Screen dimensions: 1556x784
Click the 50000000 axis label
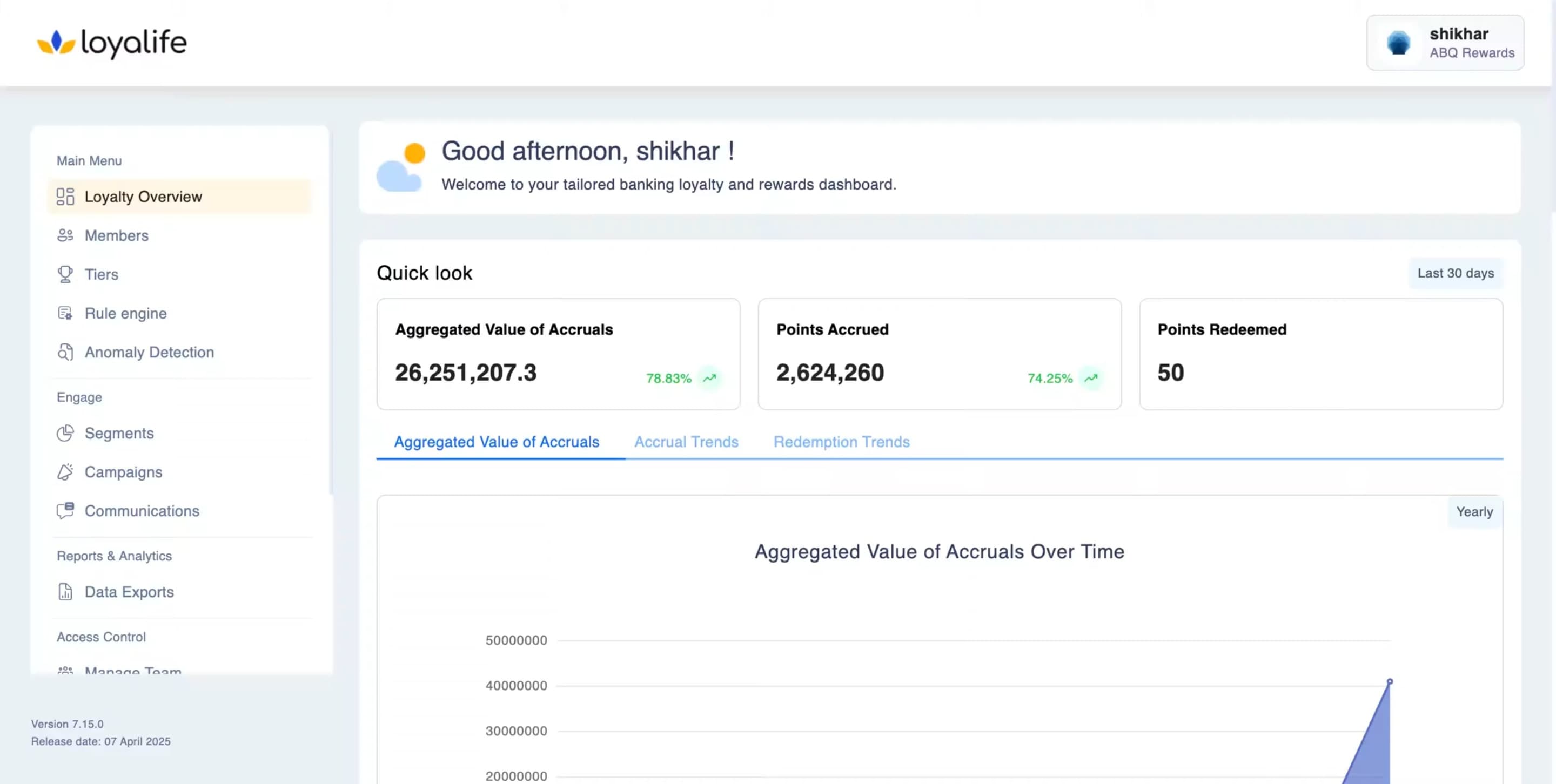pos(517,640)
